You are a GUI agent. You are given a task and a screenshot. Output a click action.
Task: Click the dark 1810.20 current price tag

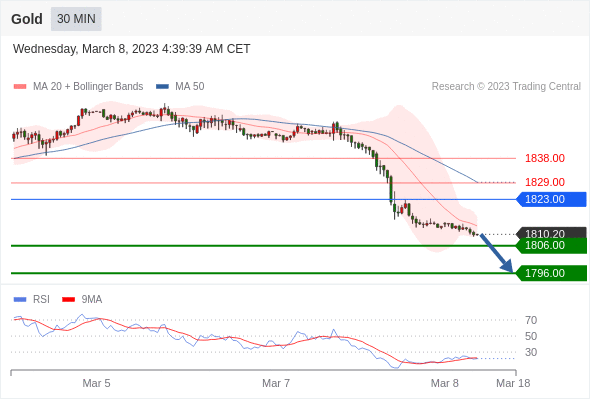551,233
